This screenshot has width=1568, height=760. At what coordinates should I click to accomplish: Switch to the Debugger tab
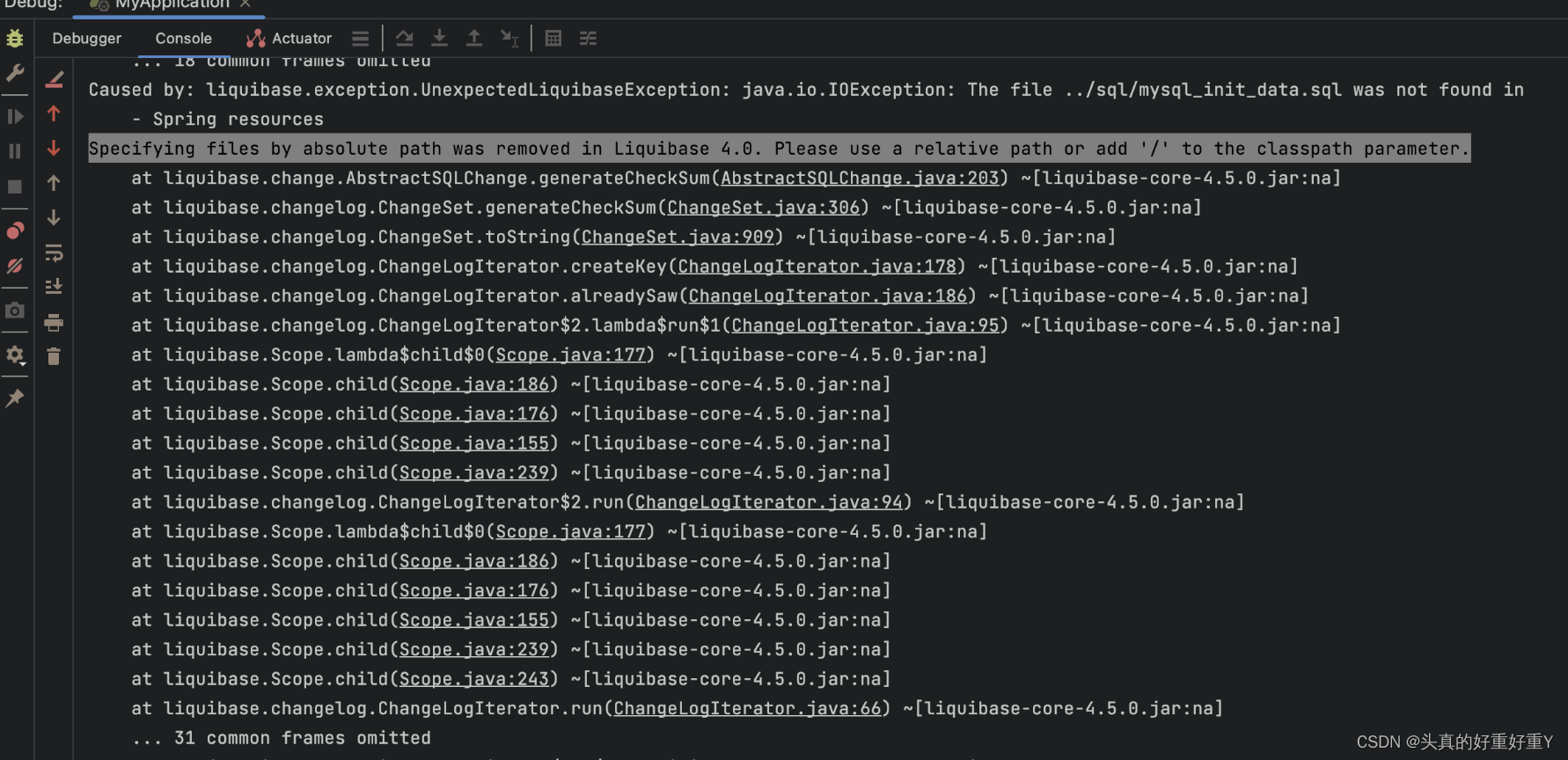coord(86,38)
